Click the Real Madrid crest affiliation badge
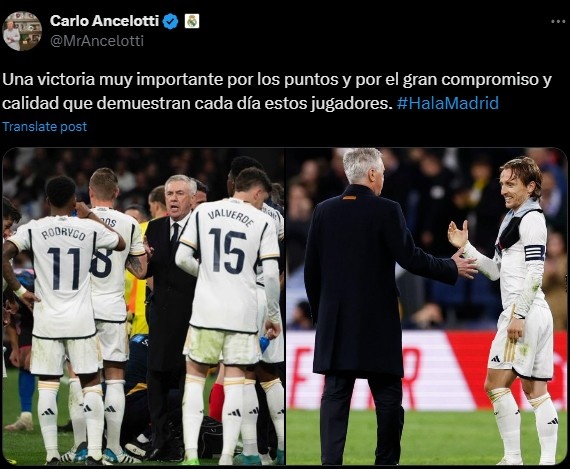This screenshot has height=469, width=570. click(192, 21)
